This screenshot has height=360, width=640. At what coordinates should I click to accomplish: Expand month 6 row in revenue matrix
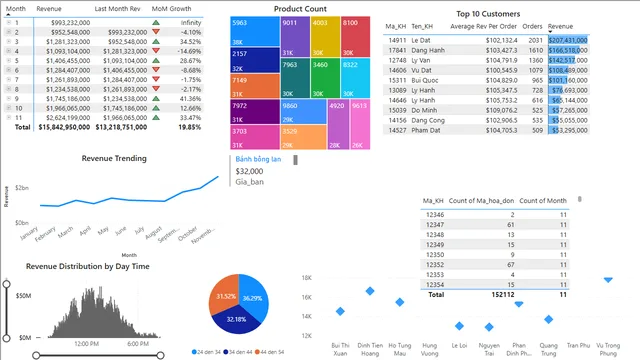(9, 70)
